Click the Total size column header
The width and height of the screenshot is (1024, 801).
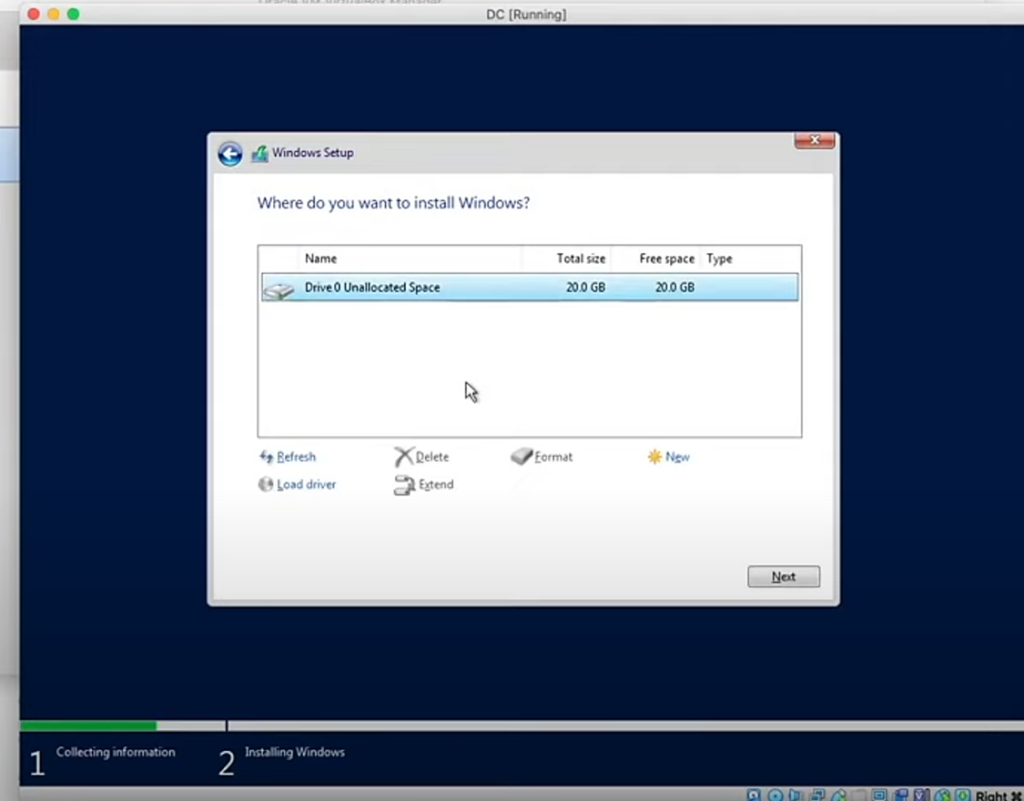580,258
